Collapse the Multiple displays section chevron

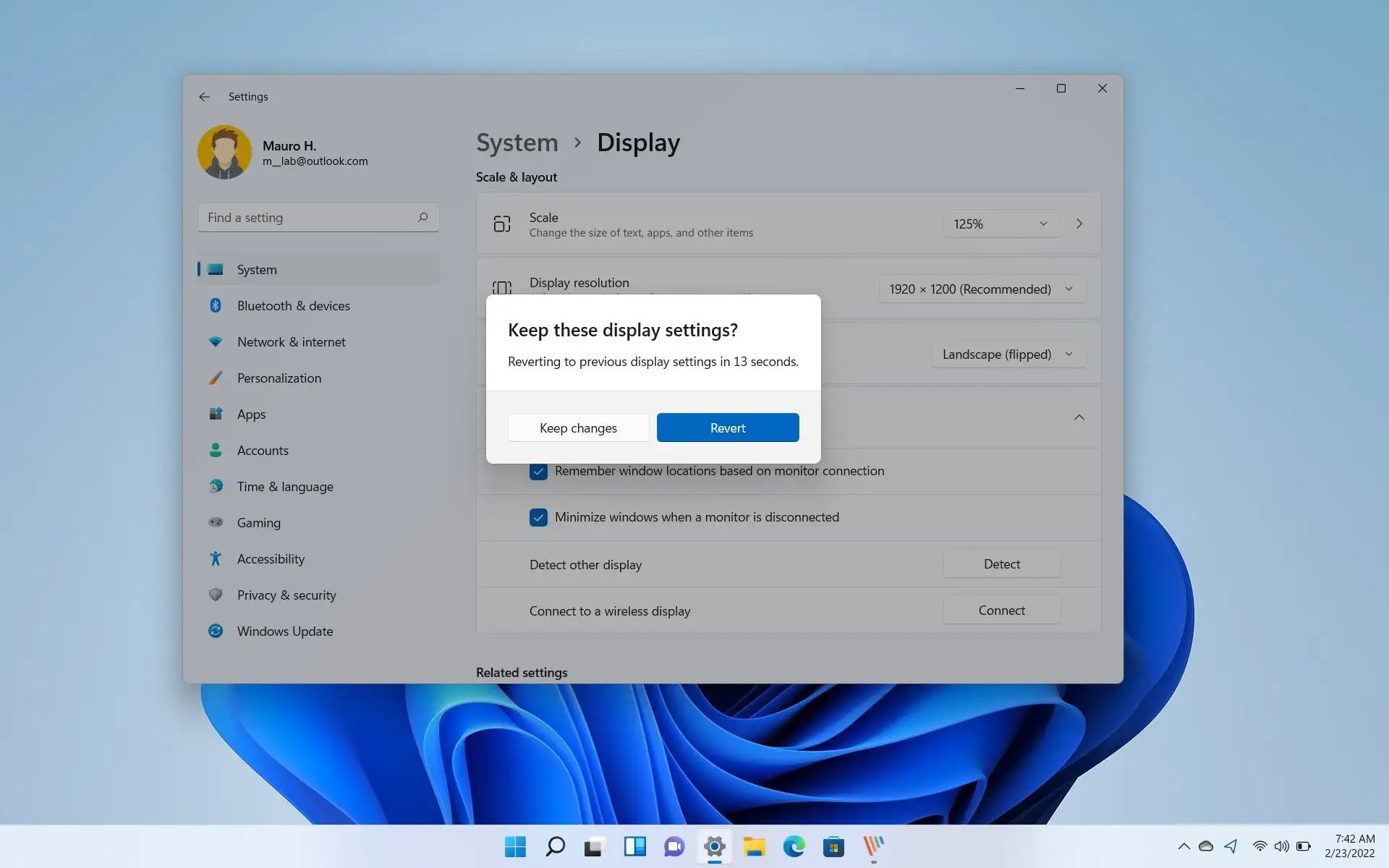pos(1079,417)
